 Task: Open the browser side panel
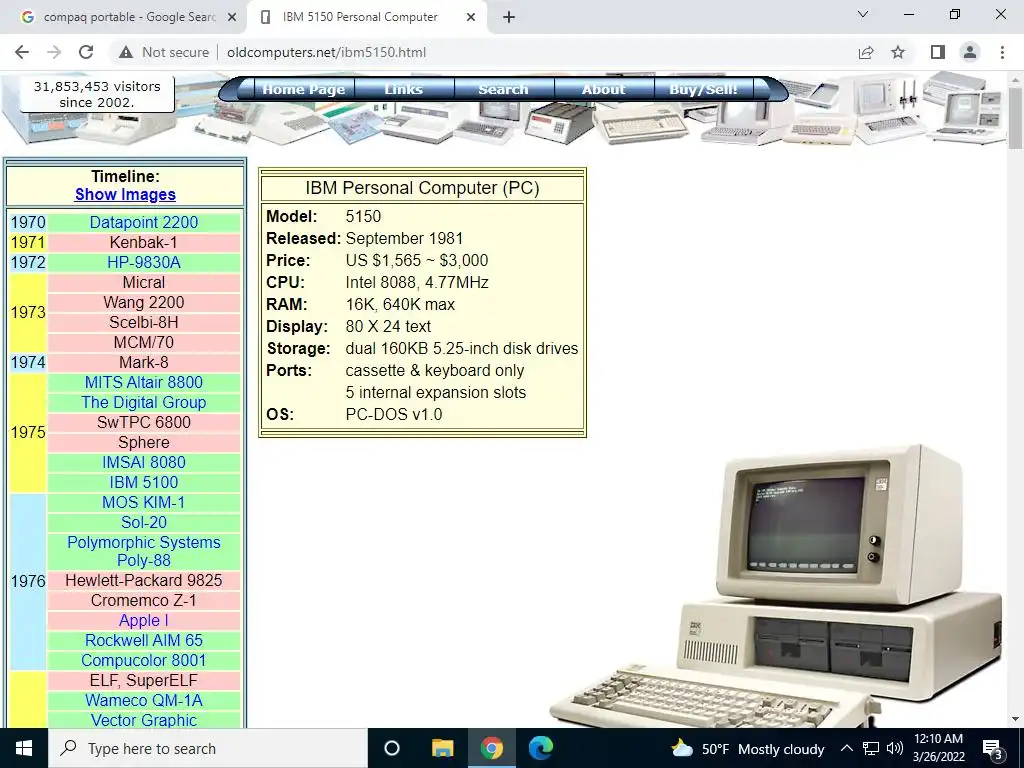[938, 52]
